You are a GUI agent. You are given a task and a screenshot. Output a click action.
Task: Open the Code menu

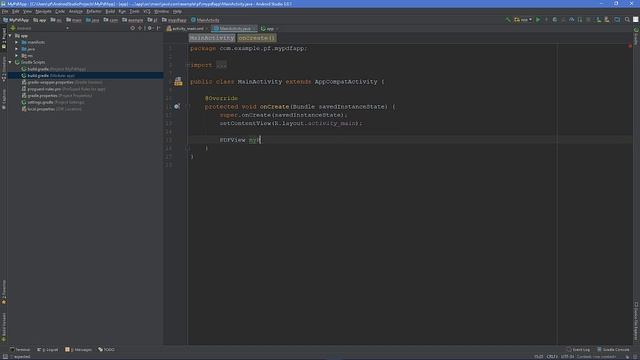[60, 11]
